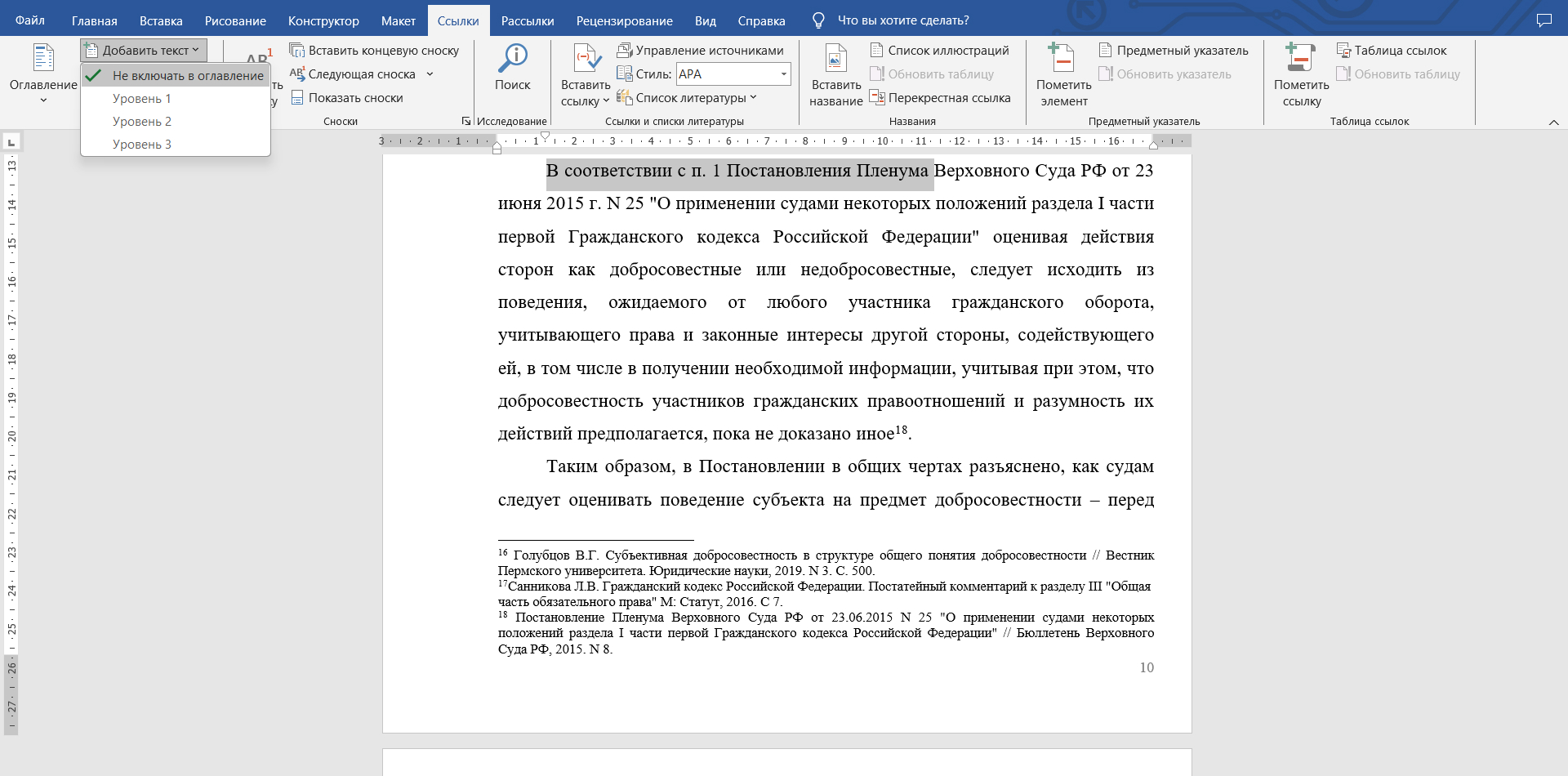Image resolution: width=1568 pixels, height=776 pixels.
Task: Open the Оглавление table of contents button
Action: click(x=43, y=74)
